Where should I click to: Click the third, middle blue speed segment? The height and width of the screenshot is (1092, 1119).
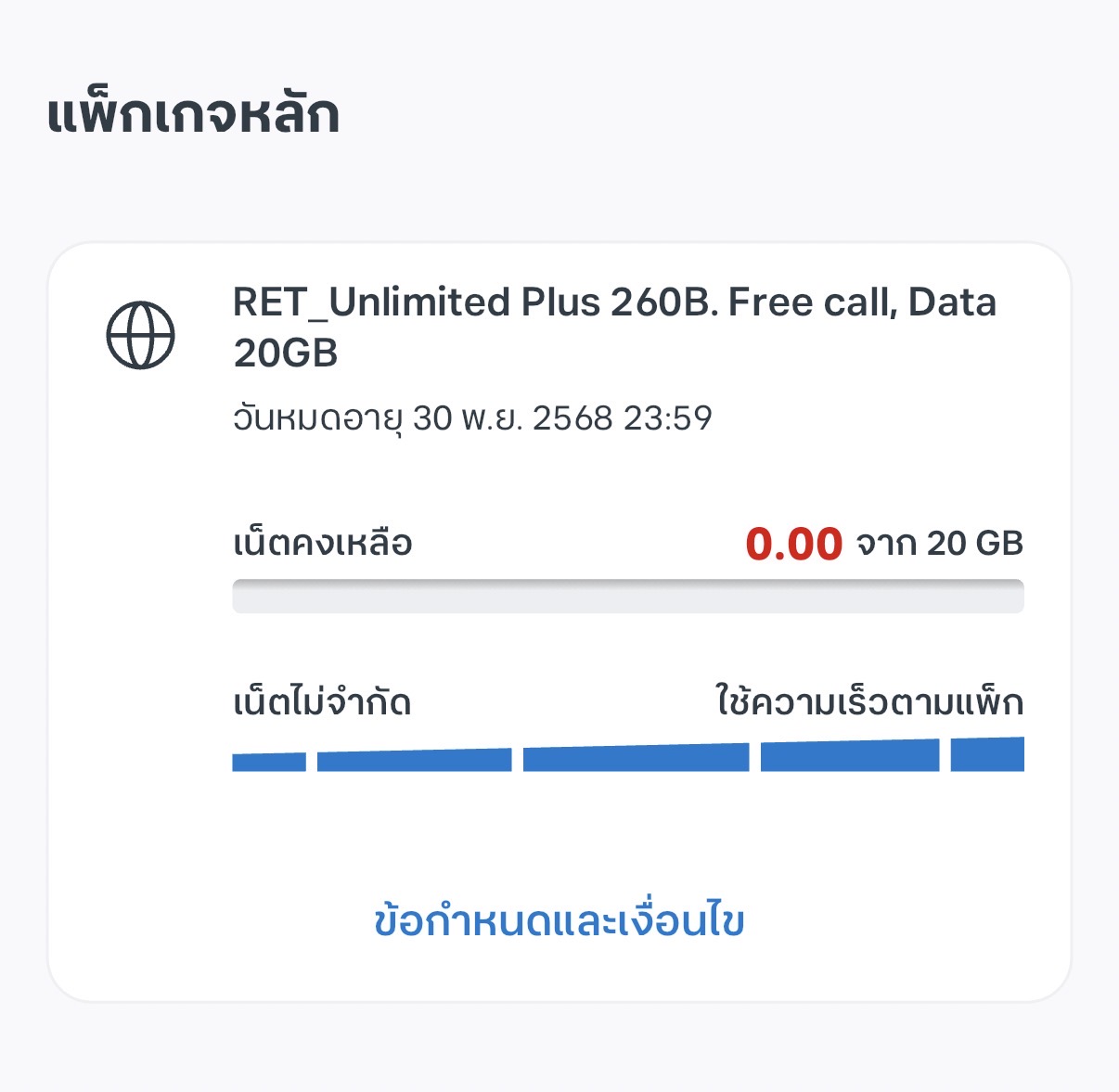(636, 757)
